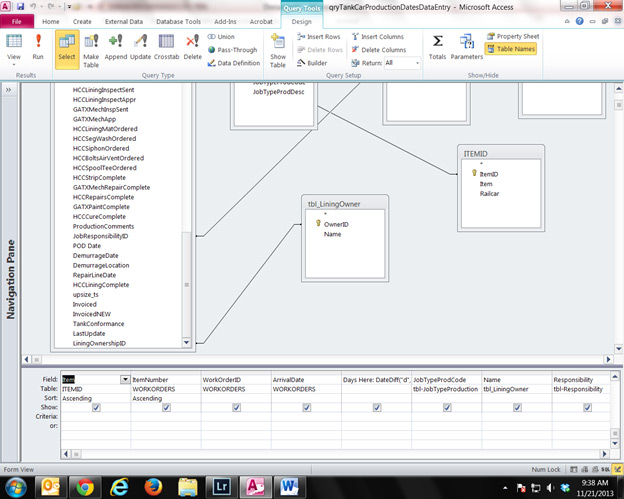624x499 pixels.
Task: Open Google Chrome from the taskbar
Action: tap(85, 486)
